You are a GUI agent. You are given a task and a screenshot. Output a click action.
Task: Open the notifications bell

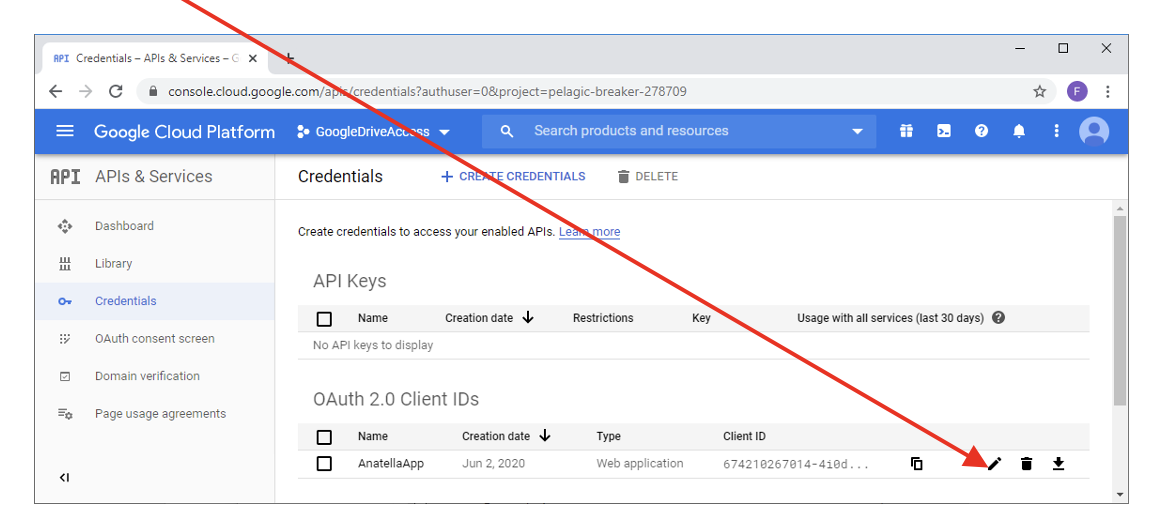click(1019, 131)
